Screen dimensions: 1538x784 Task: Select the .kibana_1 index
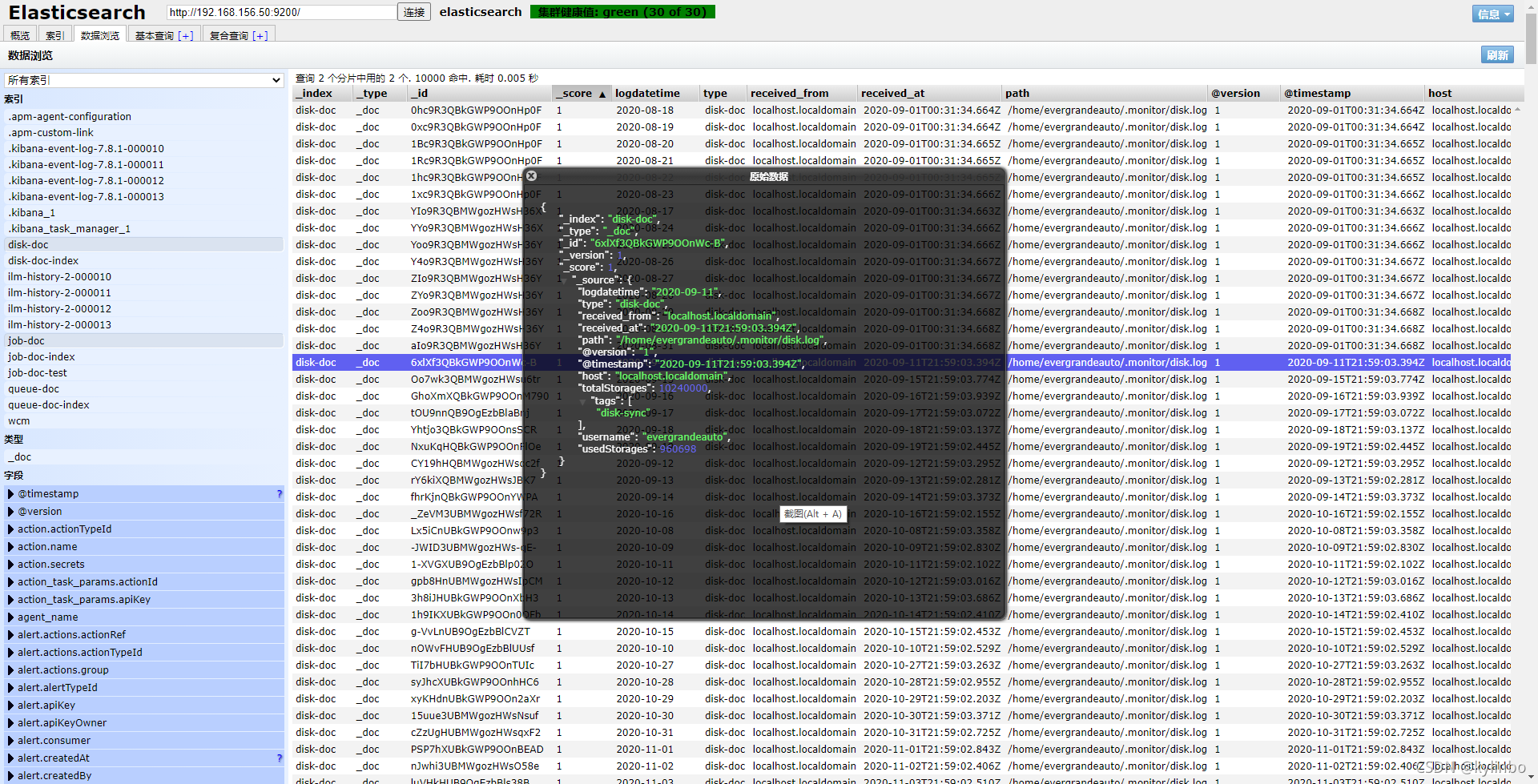click(x=144, y=213)
